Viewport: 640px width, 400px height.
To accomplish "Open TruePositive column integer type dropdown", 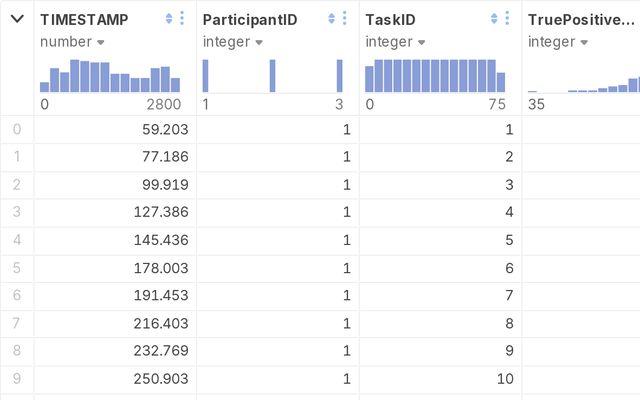I will coord(558,42).
